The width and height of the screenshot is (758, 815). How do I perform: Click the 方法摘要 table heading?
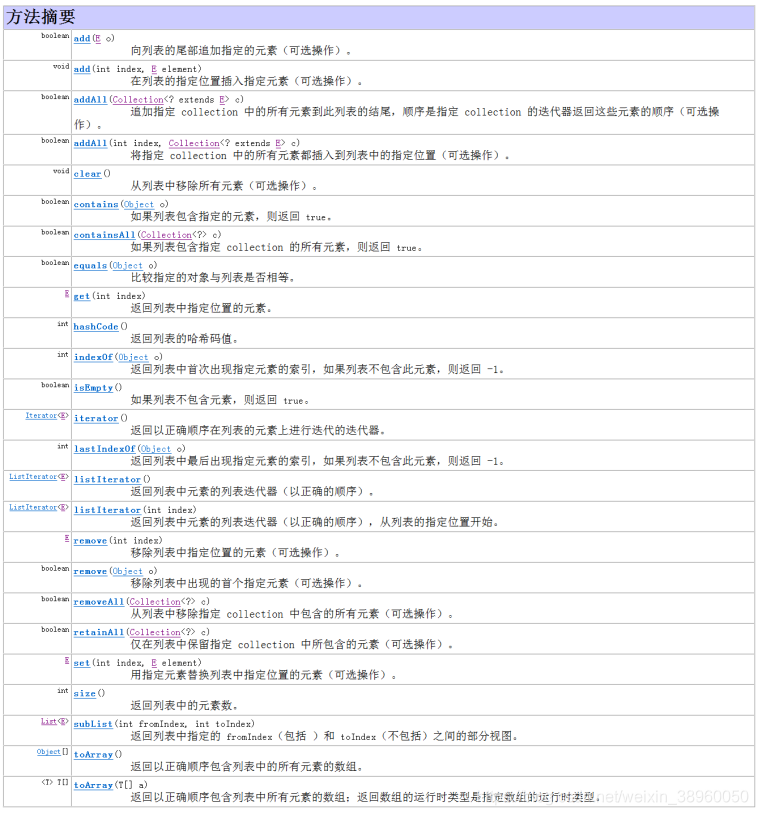tap(41, 17)
